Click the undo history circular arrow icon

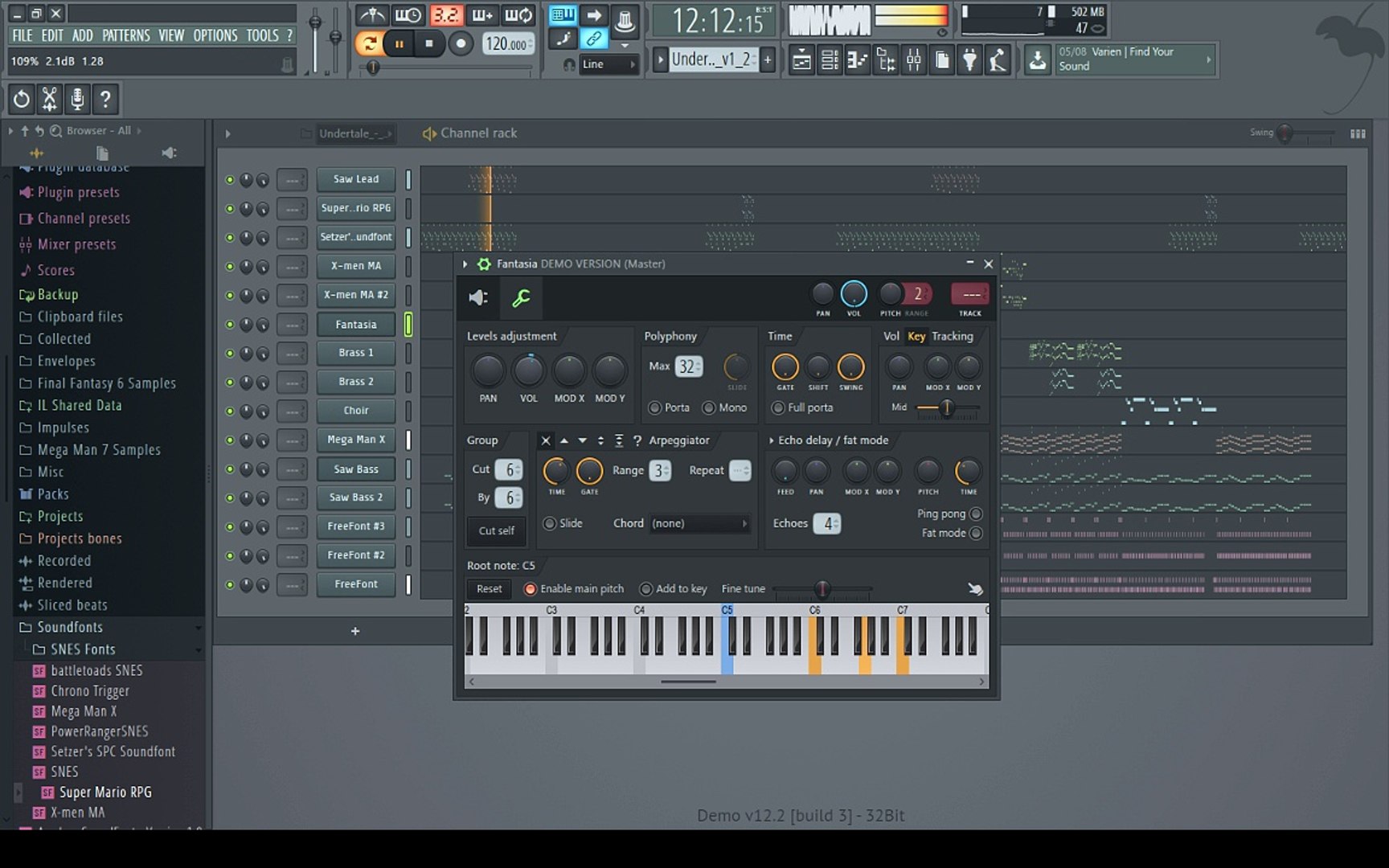tap(22, 99)
